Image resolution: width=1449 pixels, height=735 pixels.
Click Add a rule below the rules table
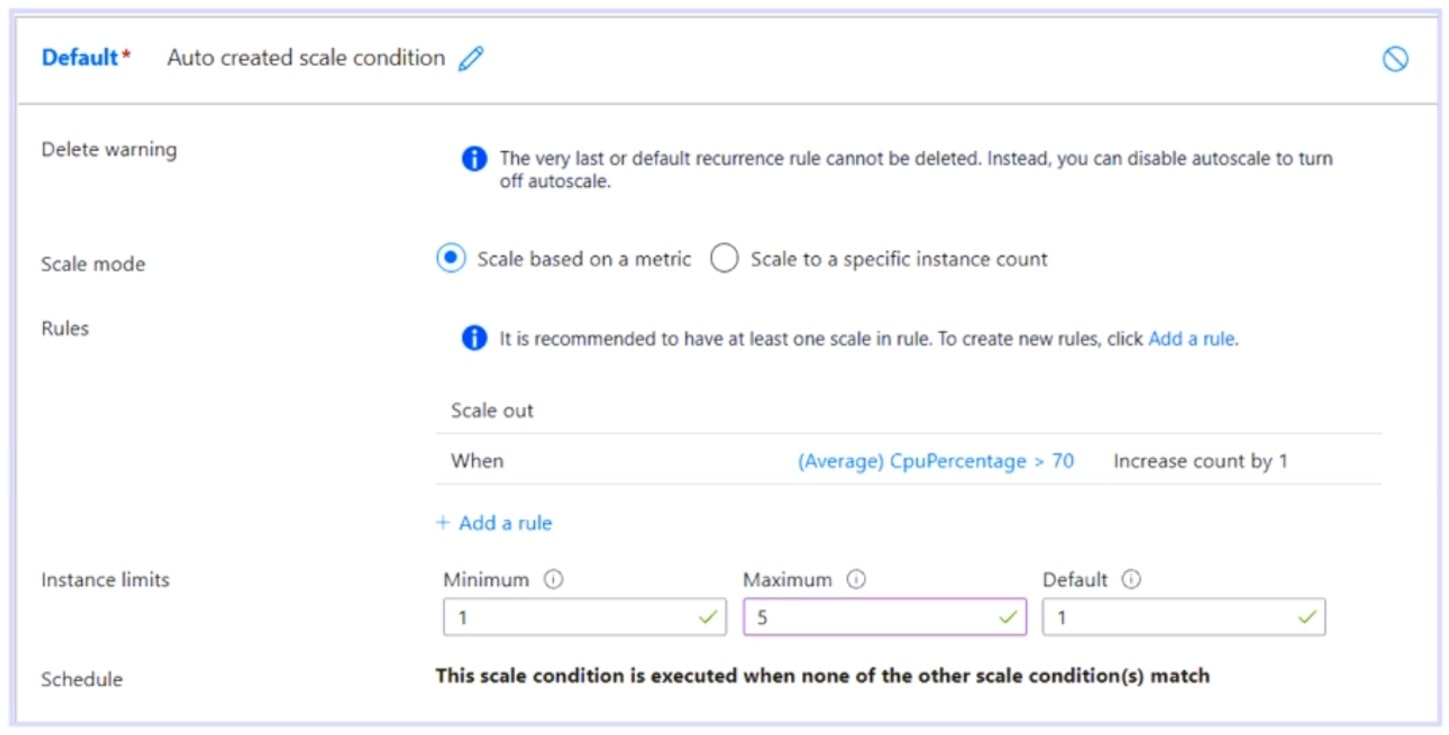(x=506, y=522)
